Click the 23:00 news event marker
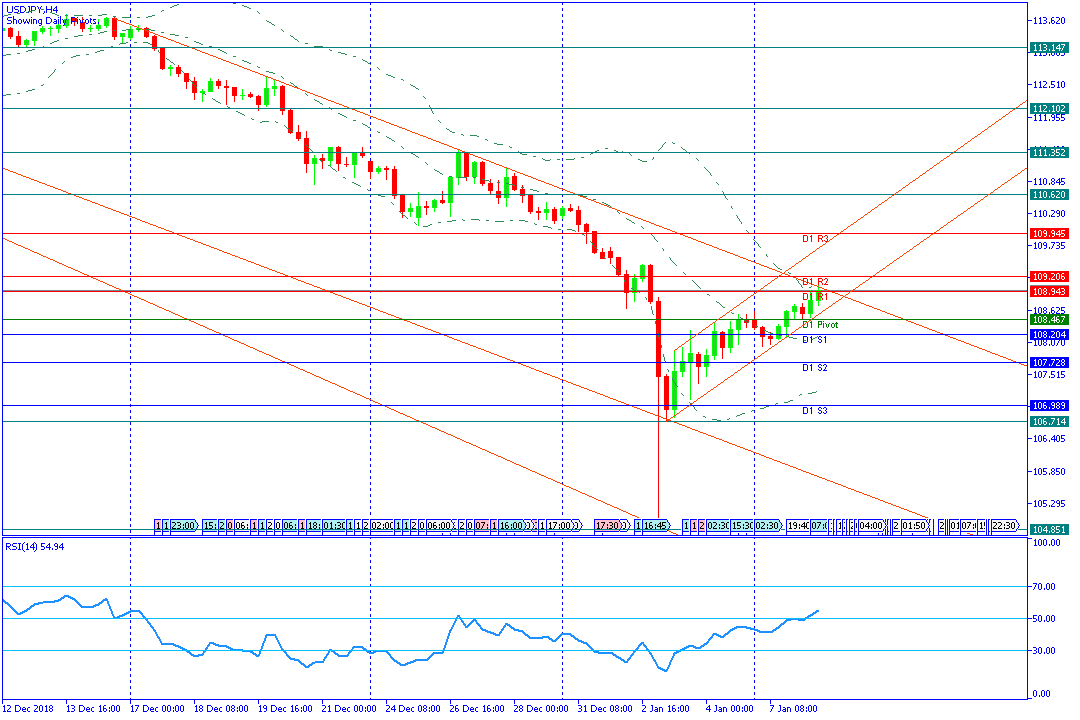Viewport: 1080px width, 720px height. tap(184, 526)
